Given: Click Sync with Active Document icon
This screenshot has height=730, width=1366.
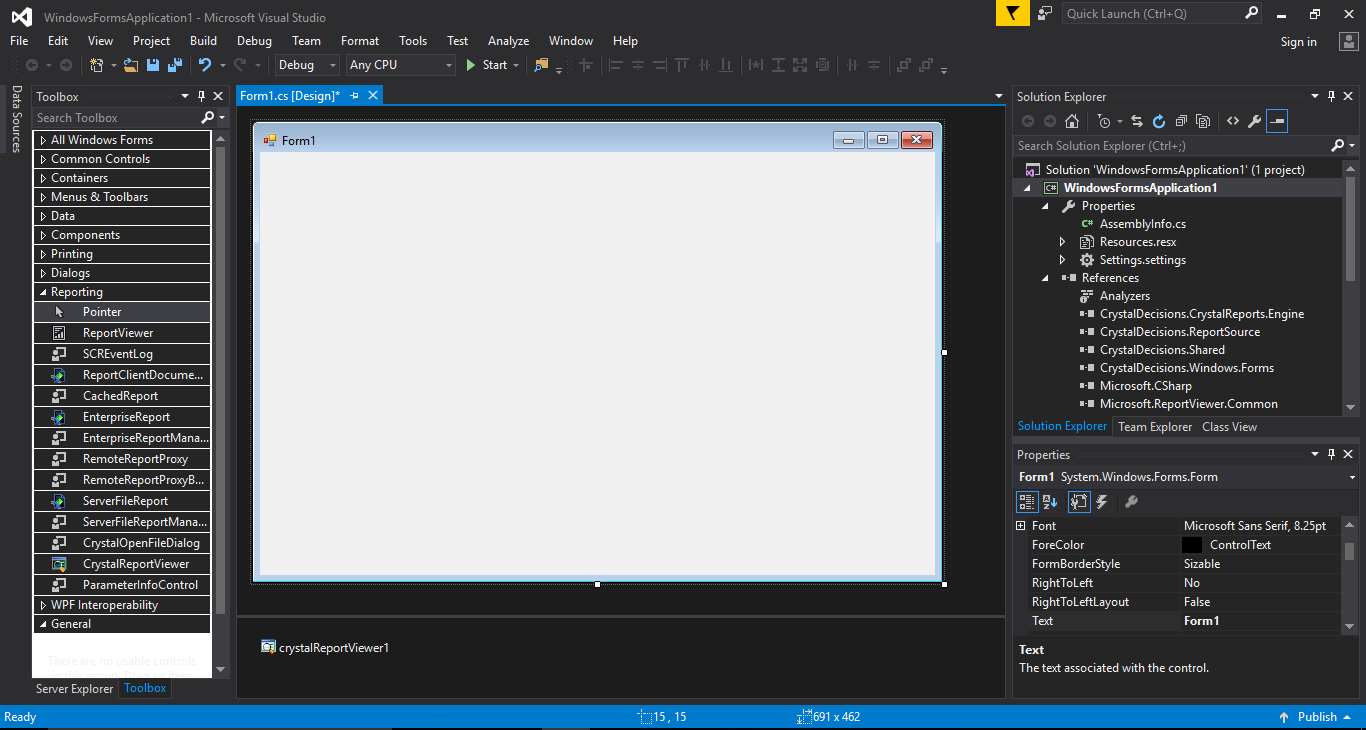Looking at the screenshot, I should pos(1137,121).
